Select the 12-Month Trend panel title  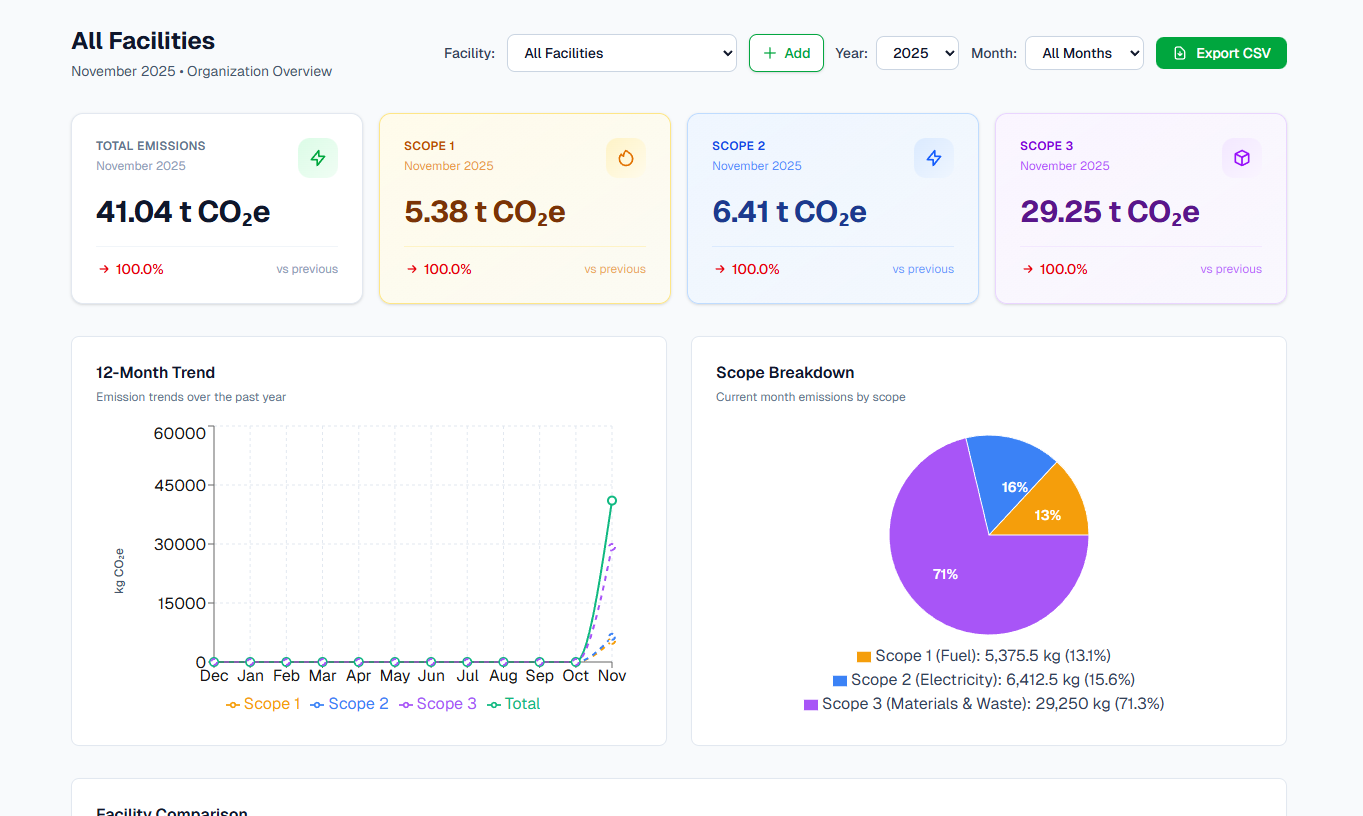point(155,372)
